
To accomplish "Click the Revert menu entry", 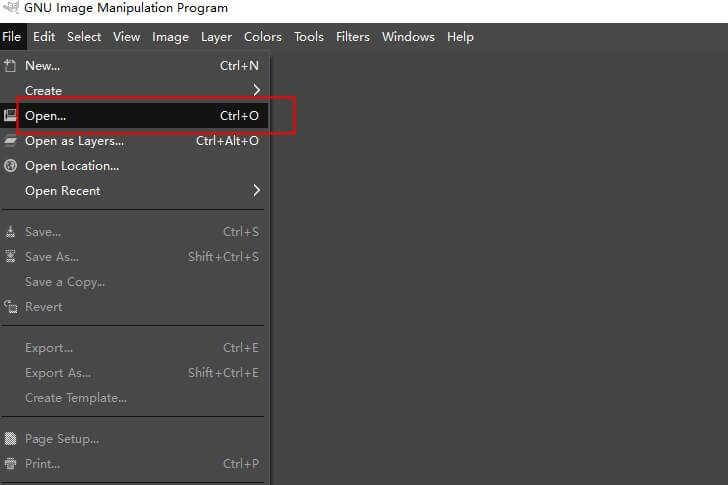I will point(134,307).
